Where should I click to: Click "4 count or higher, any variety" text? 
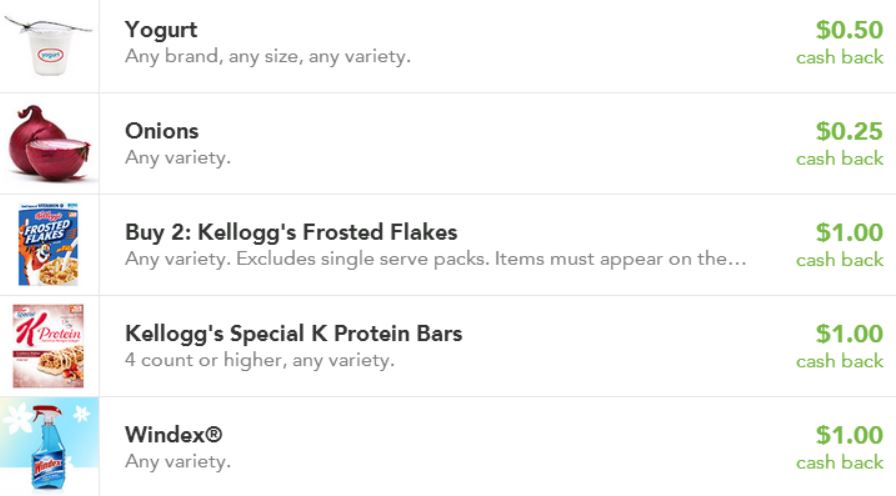(x=259, y=360)
